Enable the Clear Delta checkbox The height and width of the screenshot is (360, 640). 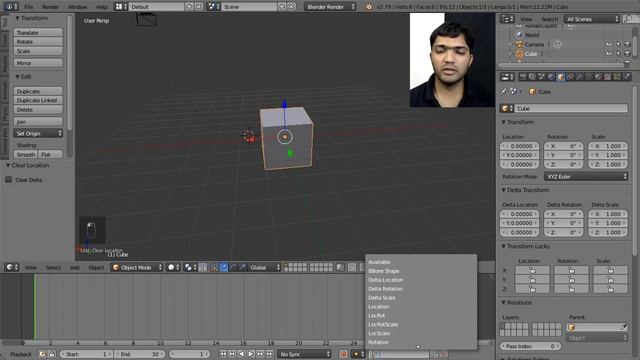pos(9,180)
